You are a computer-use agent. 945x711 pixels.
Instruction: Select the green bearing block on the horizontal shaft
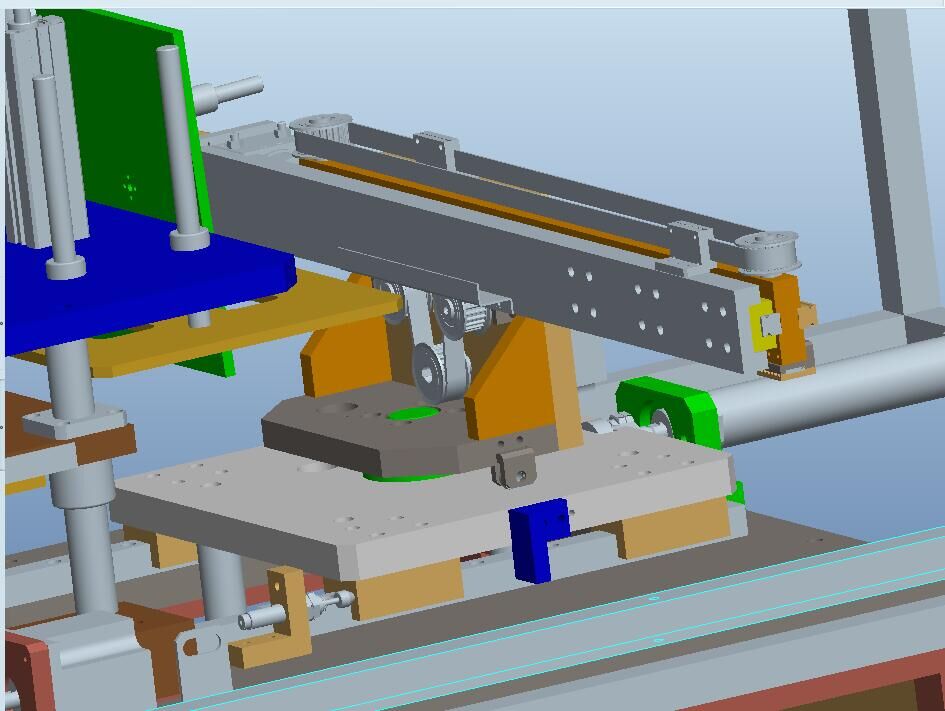click(x=668, y=413)
